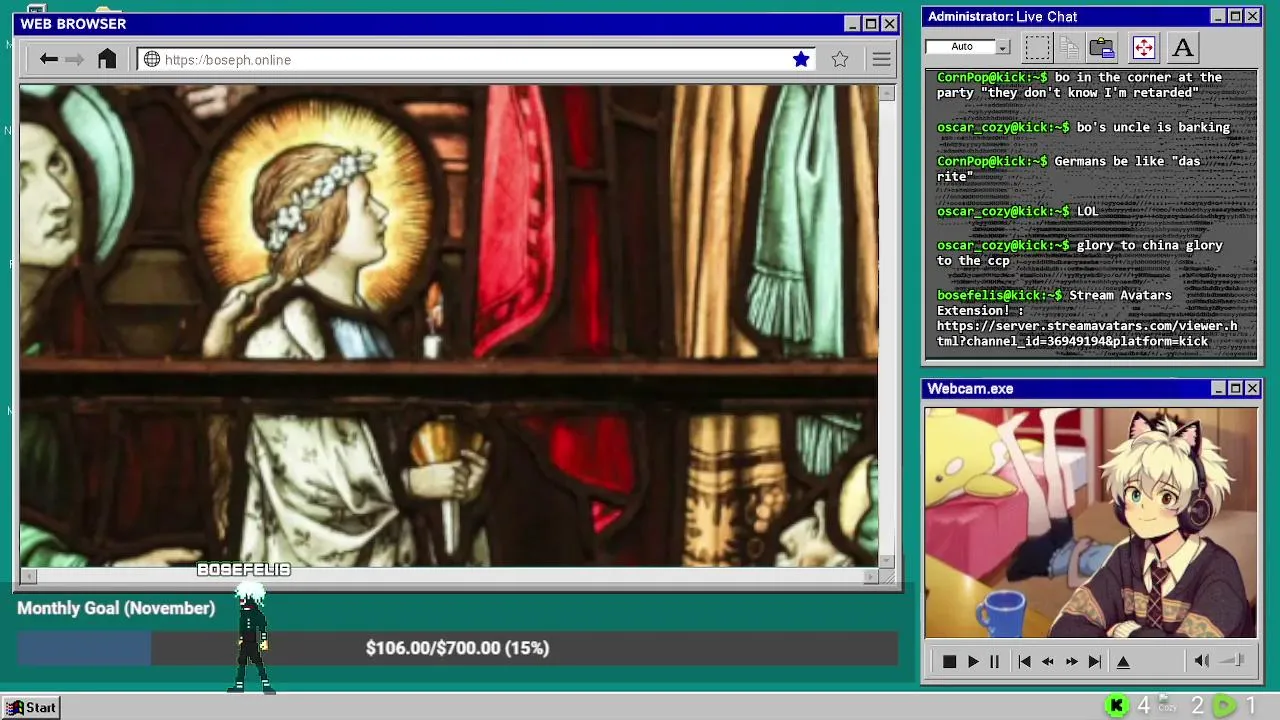Fast forward in the Webcam.exe player
Viewport: 1280px width, 720px height.
click(1071, 661)
